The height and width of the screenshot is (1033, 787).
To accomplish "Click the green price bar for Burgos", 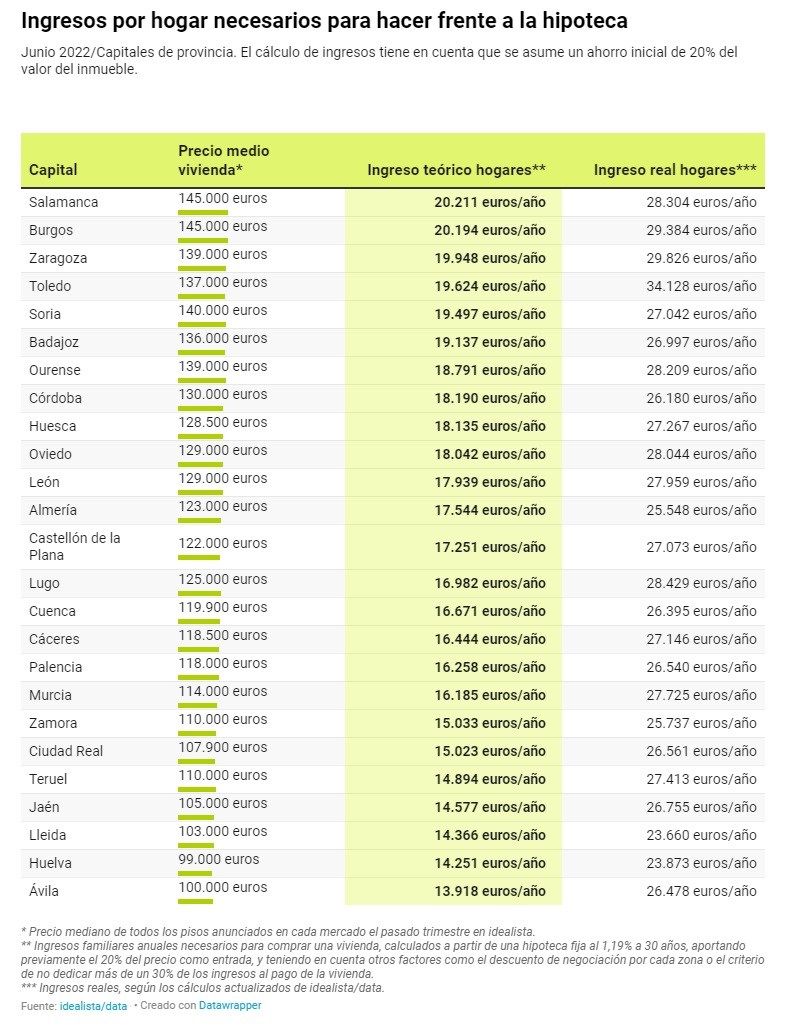I will [x=203, y=241].
